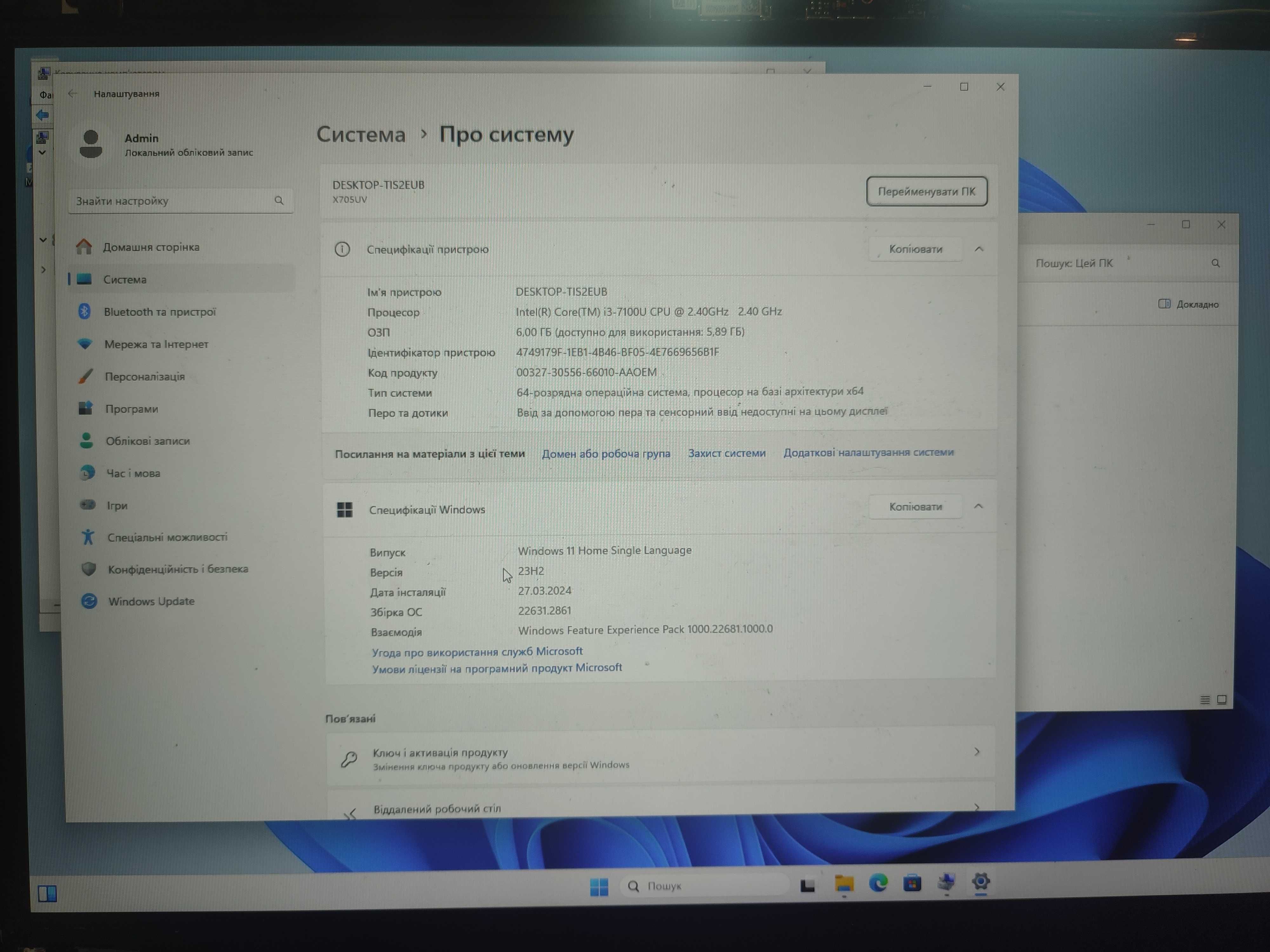Open Захист системи link
Screen dimensions: 1270x952
727,453
